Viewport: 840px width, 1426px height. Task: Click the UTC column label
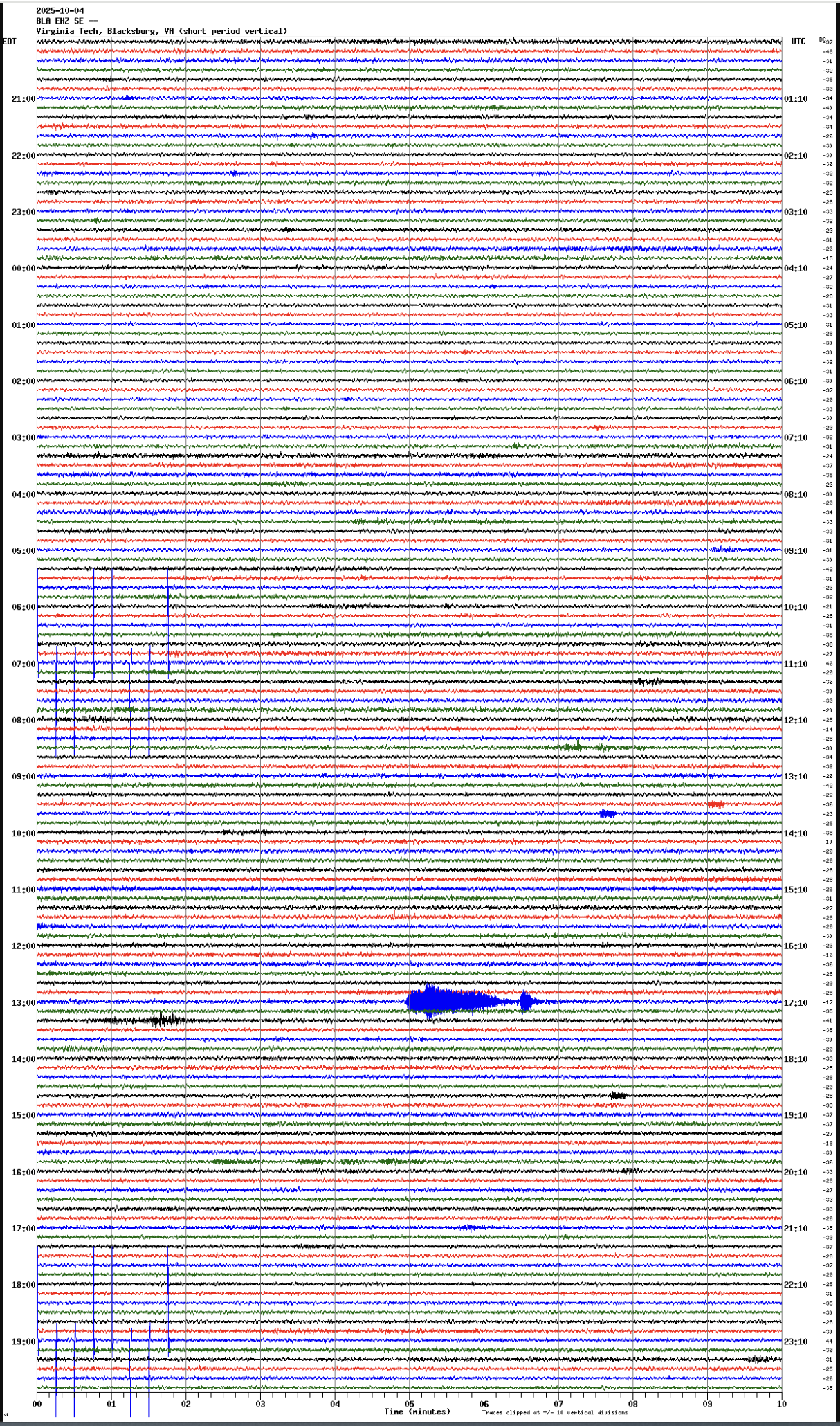coord(798,42)
